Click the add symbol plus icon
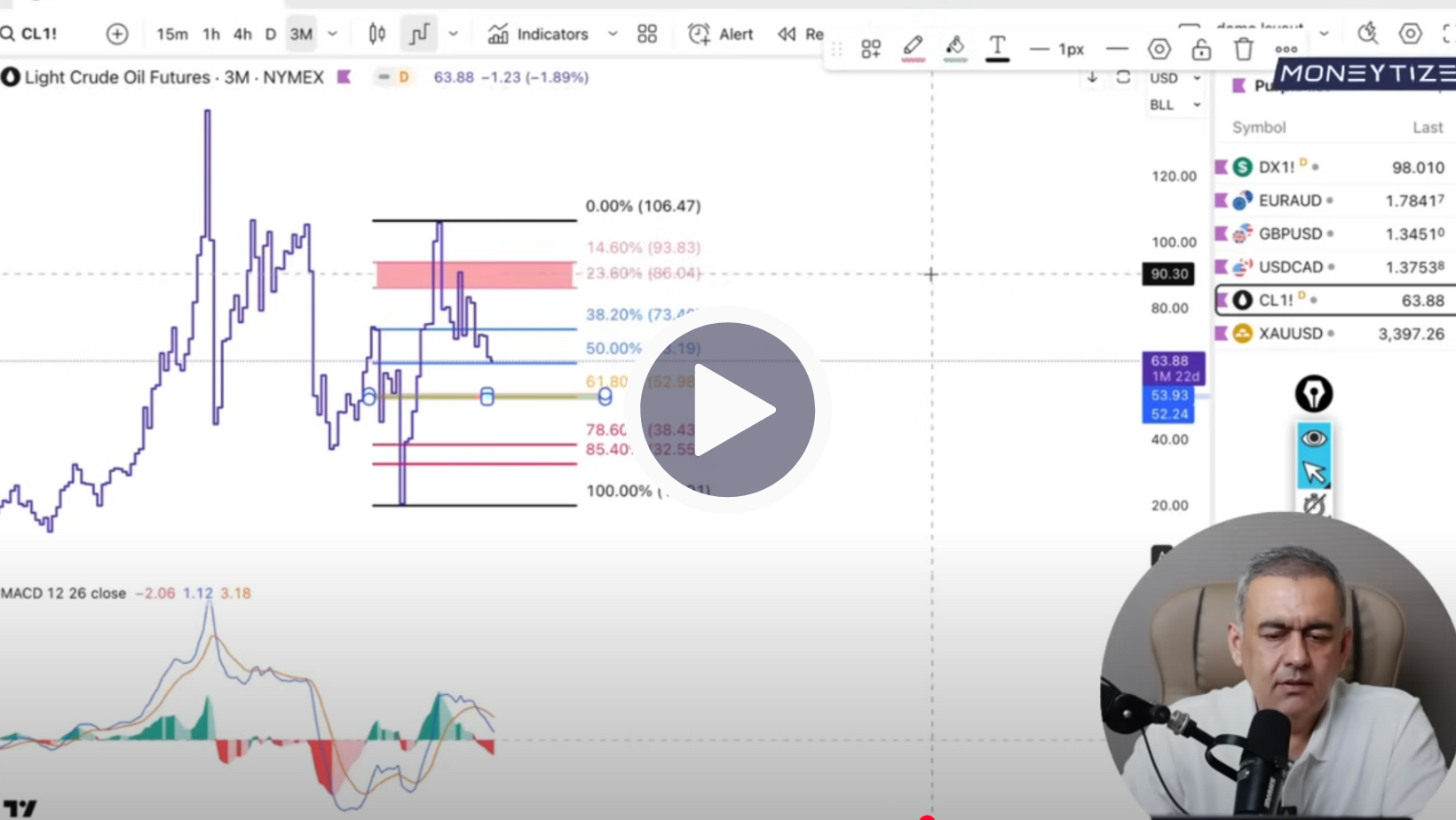Viewport: 1456px width, 820px height. (x=117, y=34)
